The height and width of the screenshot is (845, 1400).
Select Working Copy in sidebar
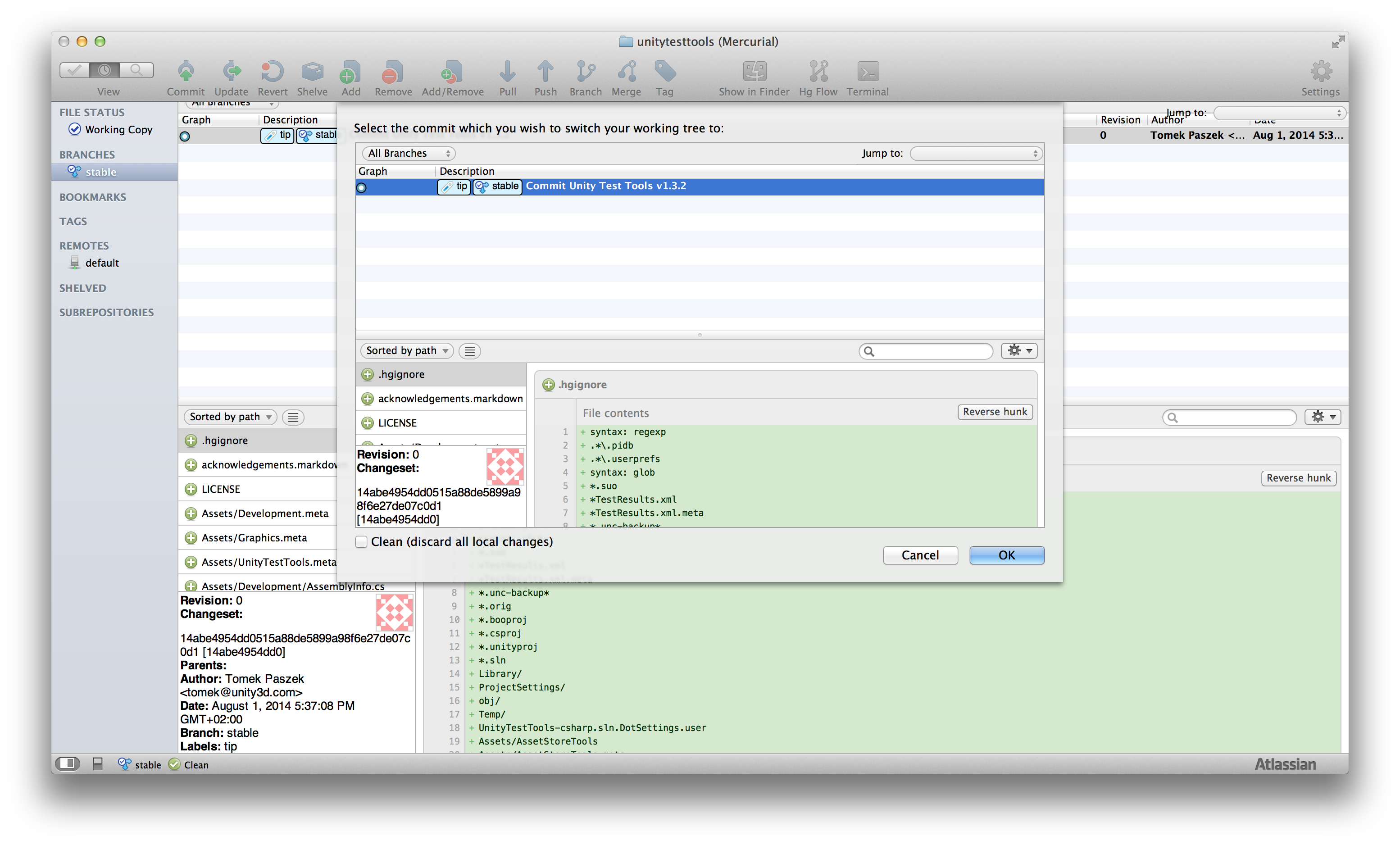coord(118,130)
